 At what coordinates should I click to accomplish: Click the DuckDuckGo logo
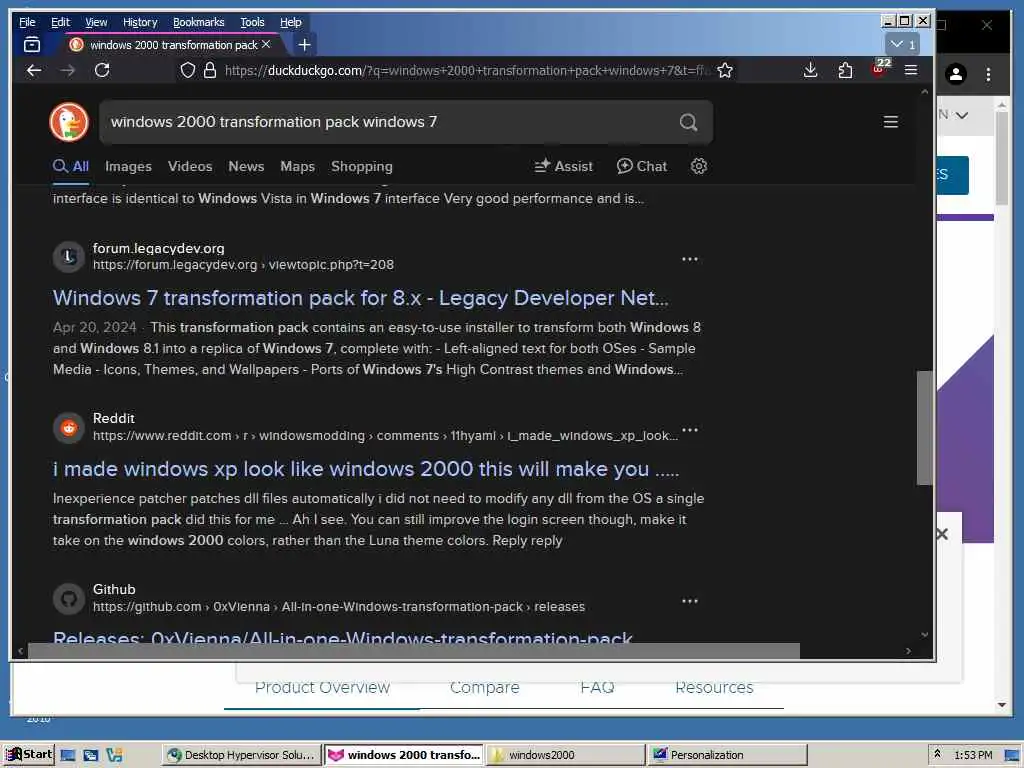[69, 121]
